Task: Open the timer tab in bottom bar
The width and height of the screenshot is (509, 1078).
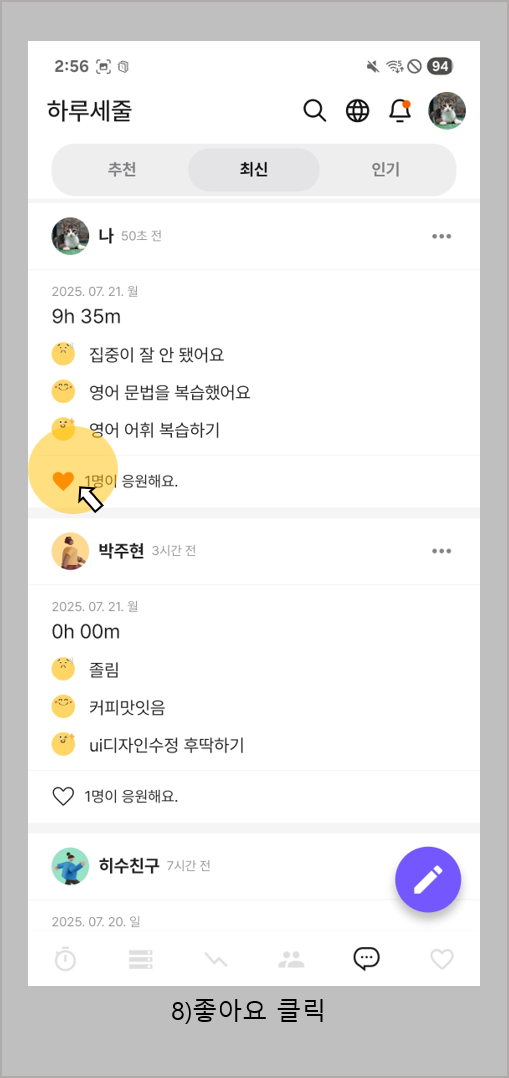Action: pos(65,958)
